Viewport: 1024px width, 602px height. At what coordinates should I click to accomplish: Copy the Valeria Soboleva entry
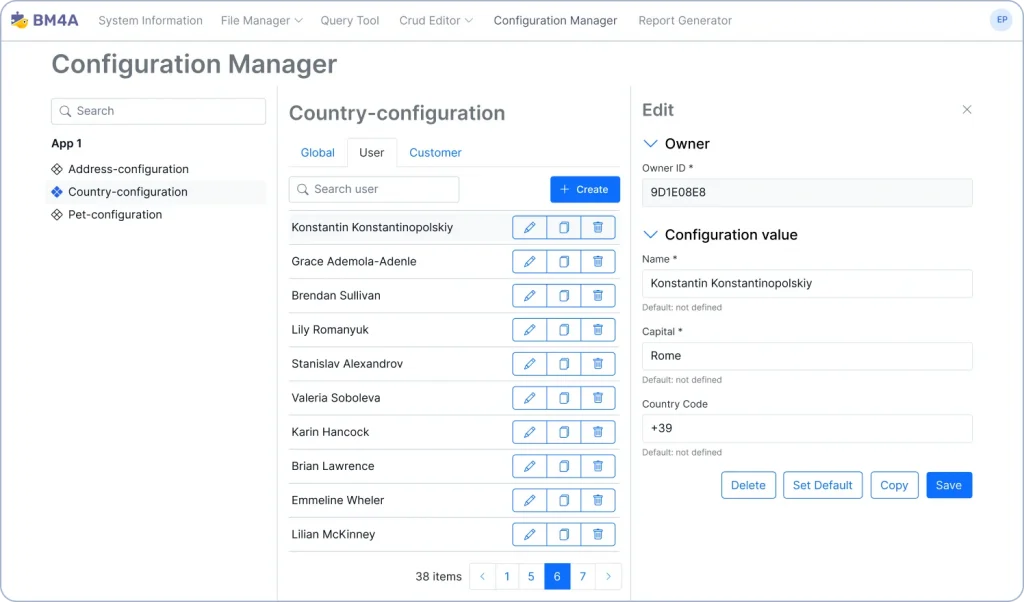tap(564, 398)
